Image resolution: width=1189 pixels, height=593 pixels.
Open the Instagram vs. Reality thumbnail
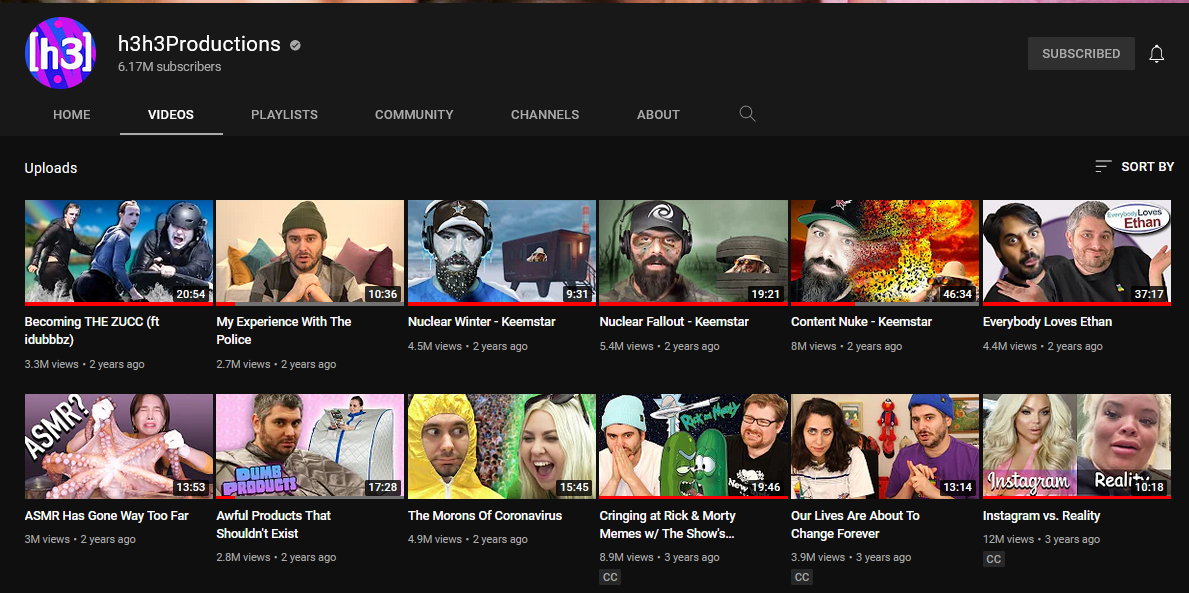(x=1077, y=446)
